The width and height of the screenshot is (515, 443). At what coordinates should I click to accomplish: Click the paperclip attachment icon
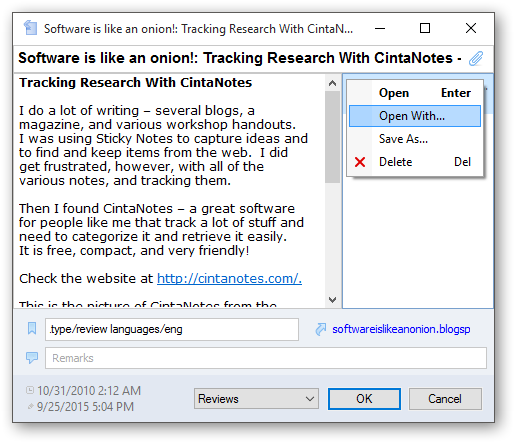[476, 58]
